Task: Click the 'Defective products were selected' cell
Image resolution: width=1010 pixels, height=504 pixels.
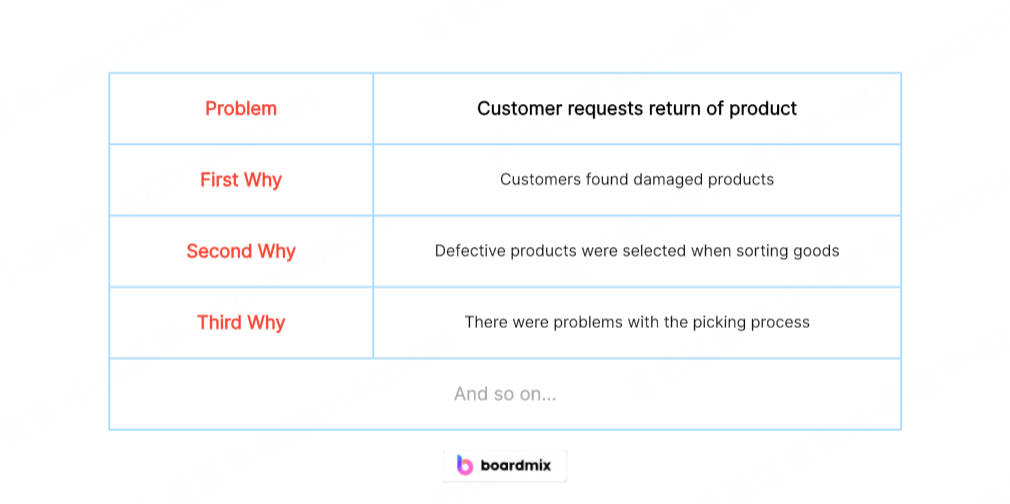Action: coord(637,251)
